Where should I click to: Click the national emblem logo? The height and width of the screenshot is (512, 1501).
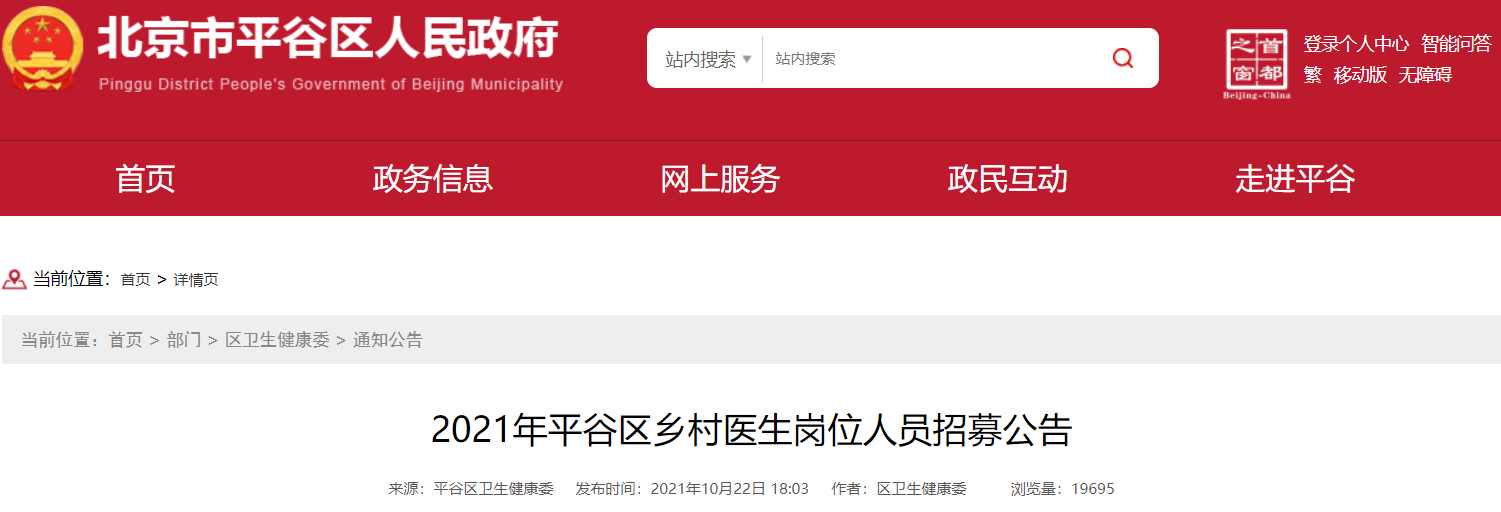42,50
